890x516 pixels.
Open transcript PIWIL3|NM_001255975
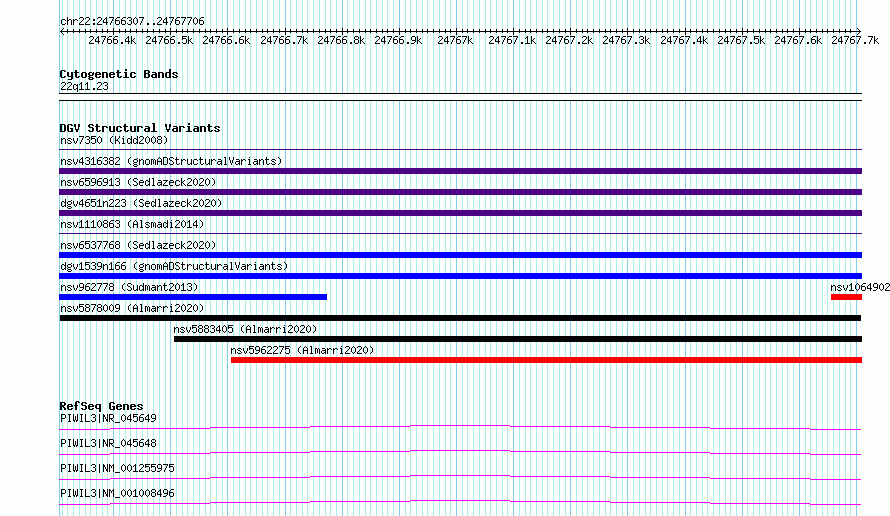point(117,468)
